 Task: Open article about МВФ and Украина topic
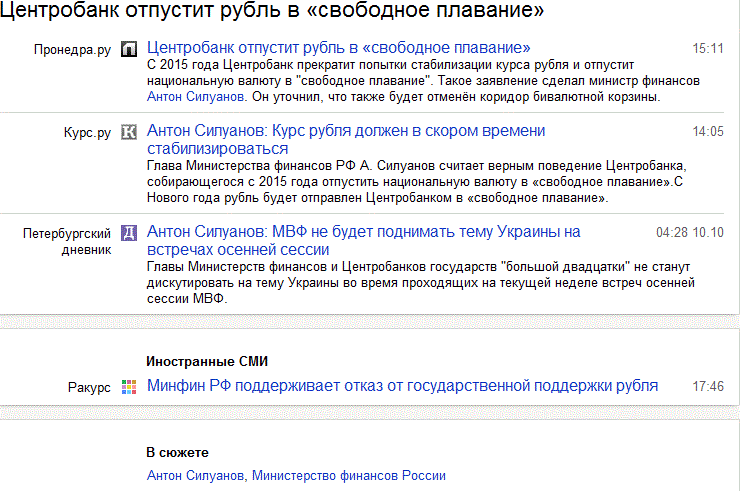pos(363,240)
